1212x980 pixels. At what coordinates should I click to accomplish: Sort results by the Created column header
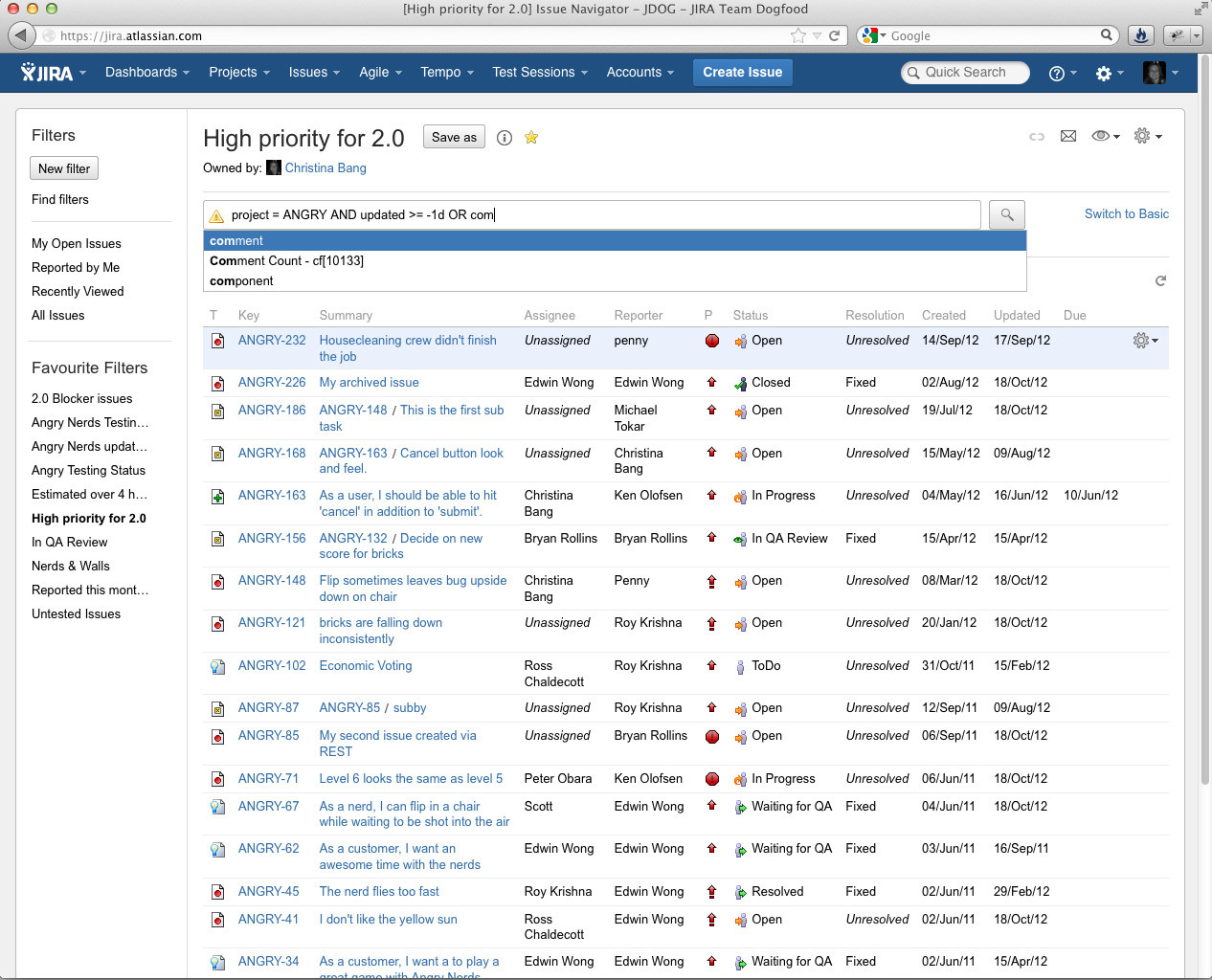click(x=944, y=316)
